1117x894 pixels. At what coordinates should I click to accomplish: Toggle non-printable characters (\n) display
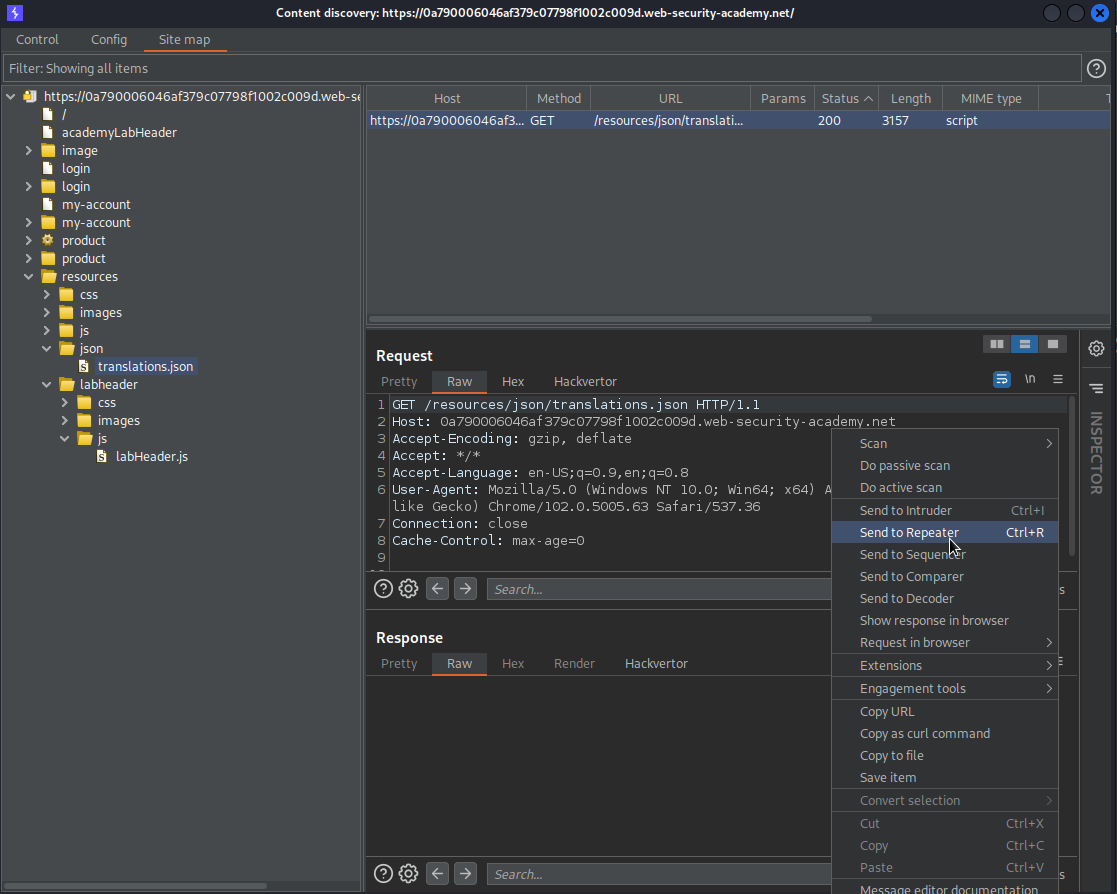1029,379
